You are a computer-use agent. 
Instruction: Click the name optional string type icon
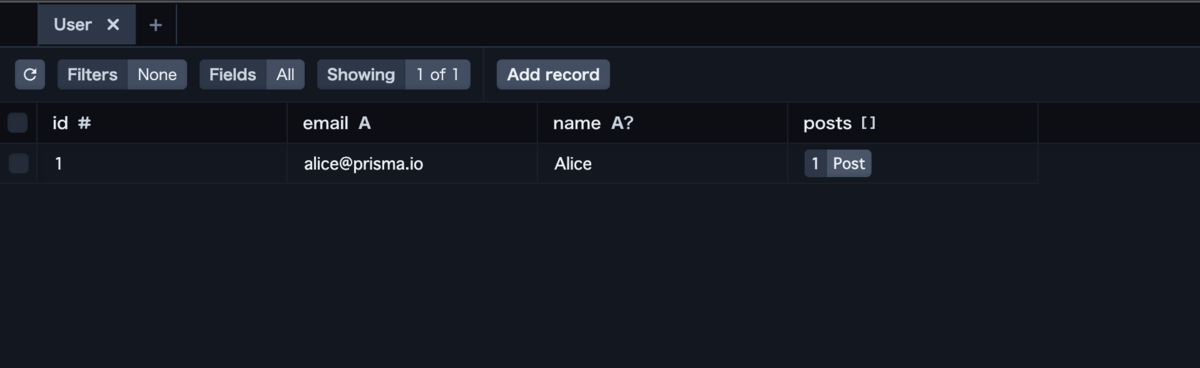tap(622, 123)
